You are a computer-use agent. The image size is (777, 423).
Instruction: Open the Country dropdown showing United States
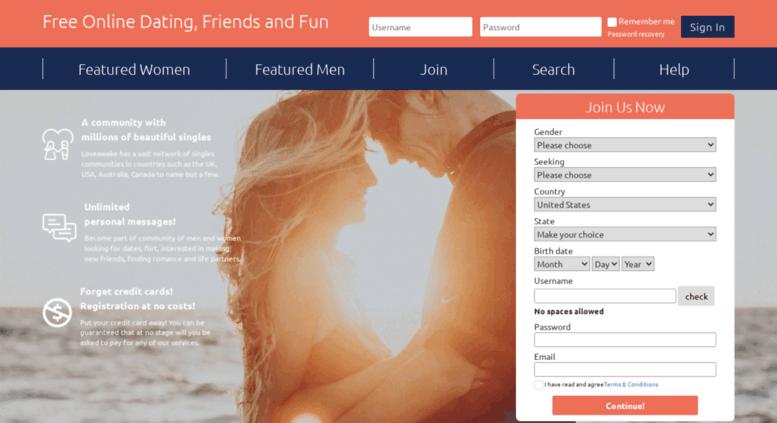[x=625, y=205]
